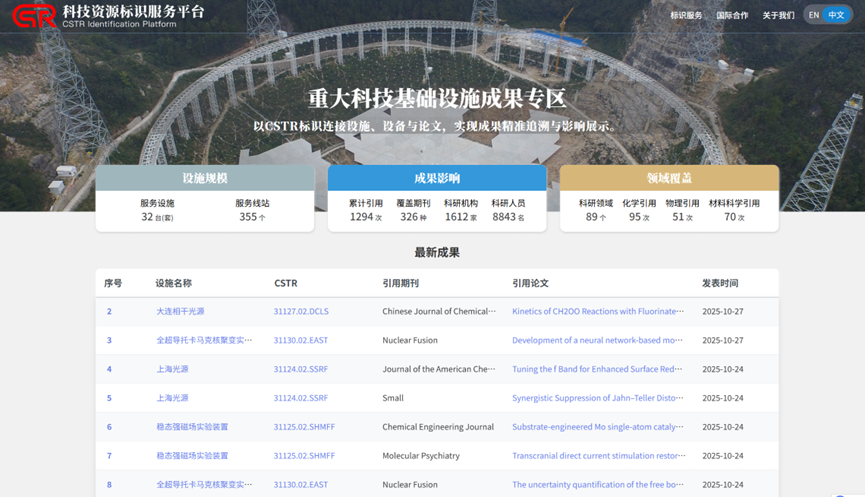865x497 pixels.
Task: Open the 大连相干光源 facility link
Action: click(x=180, y=311)
